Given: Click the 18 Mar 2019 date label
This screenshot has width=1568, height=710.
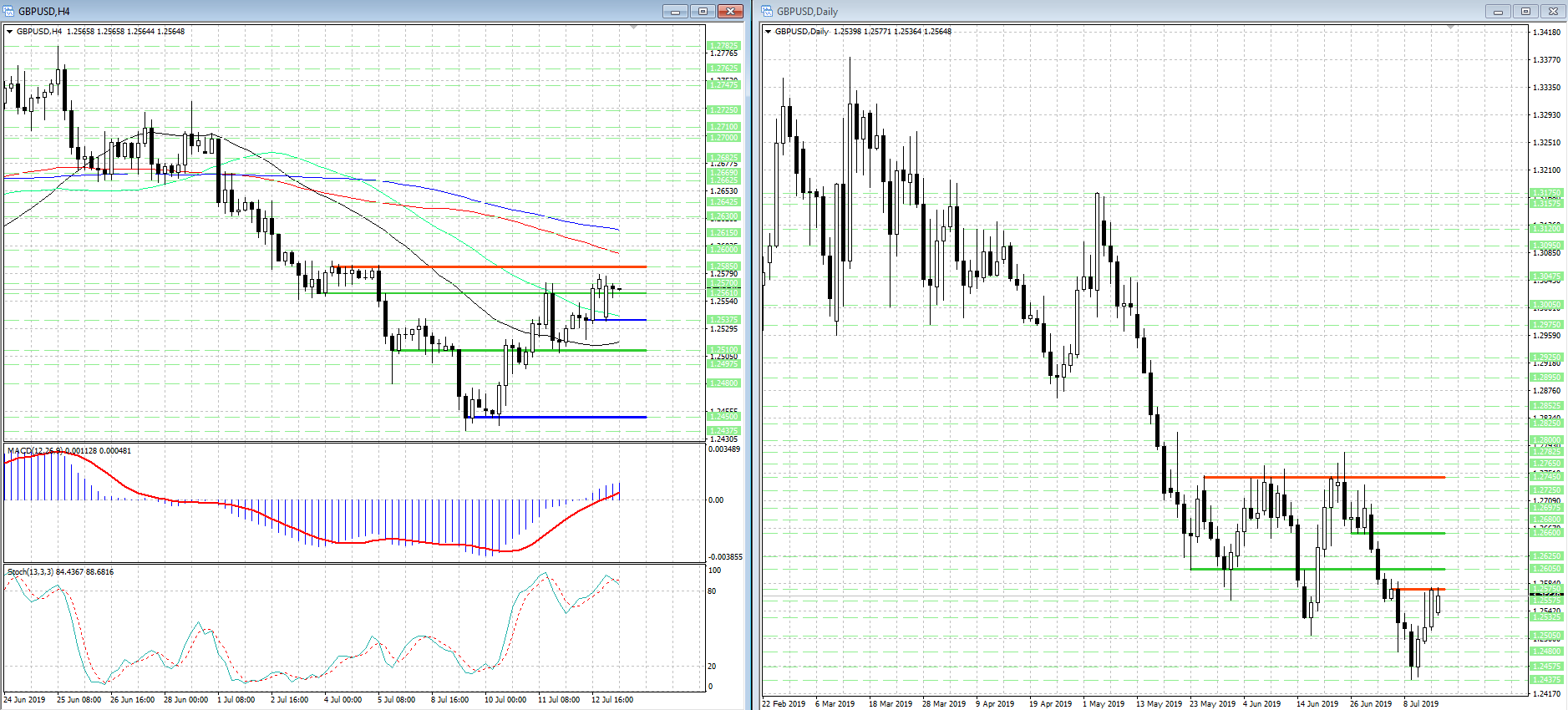Looking at the screenshot, I should pyautogui.click(x=891, y=704).
